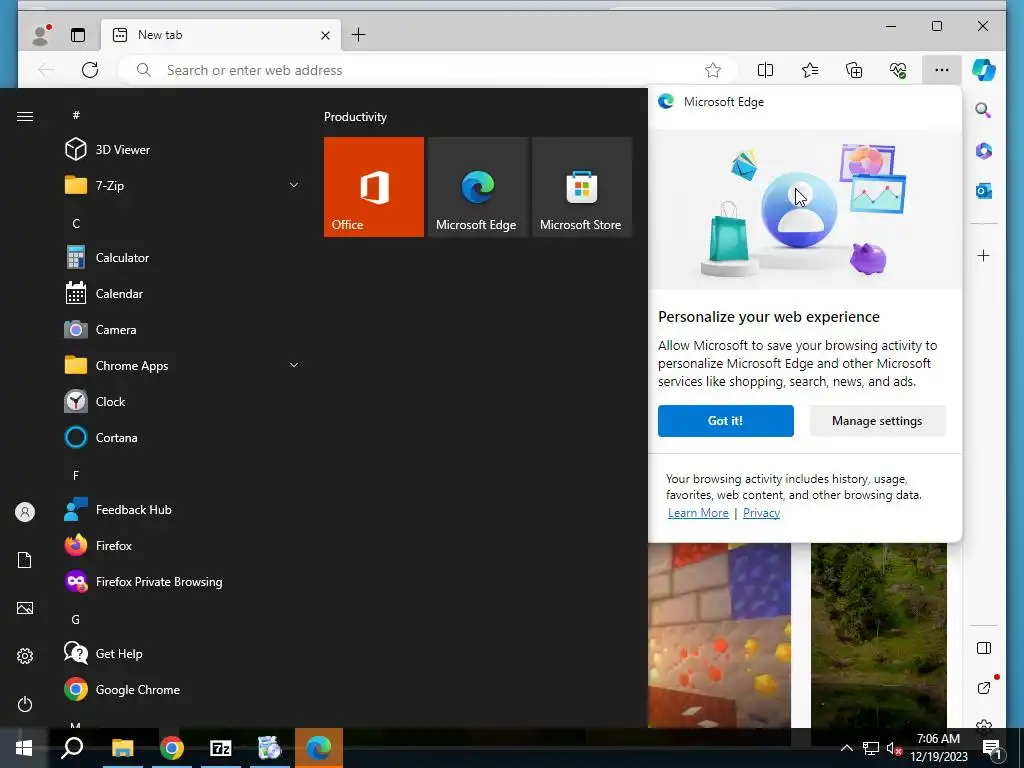This screenshot has height=768, width=1024.
Task: Open Documents from the Start sidebar
Action: (x=25, y=560)
